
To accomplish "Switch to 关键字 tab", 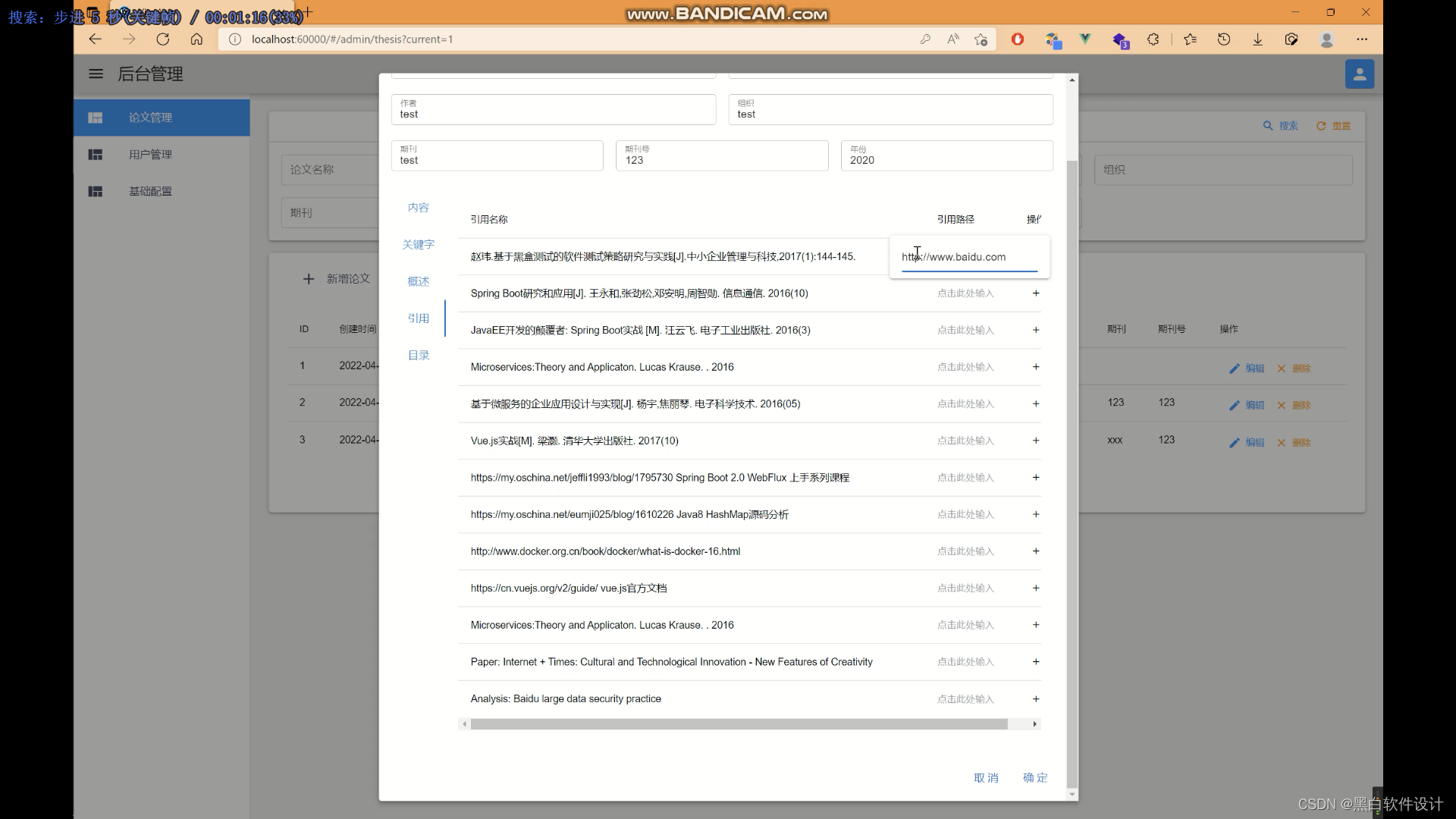I will [x=418, y=244].
